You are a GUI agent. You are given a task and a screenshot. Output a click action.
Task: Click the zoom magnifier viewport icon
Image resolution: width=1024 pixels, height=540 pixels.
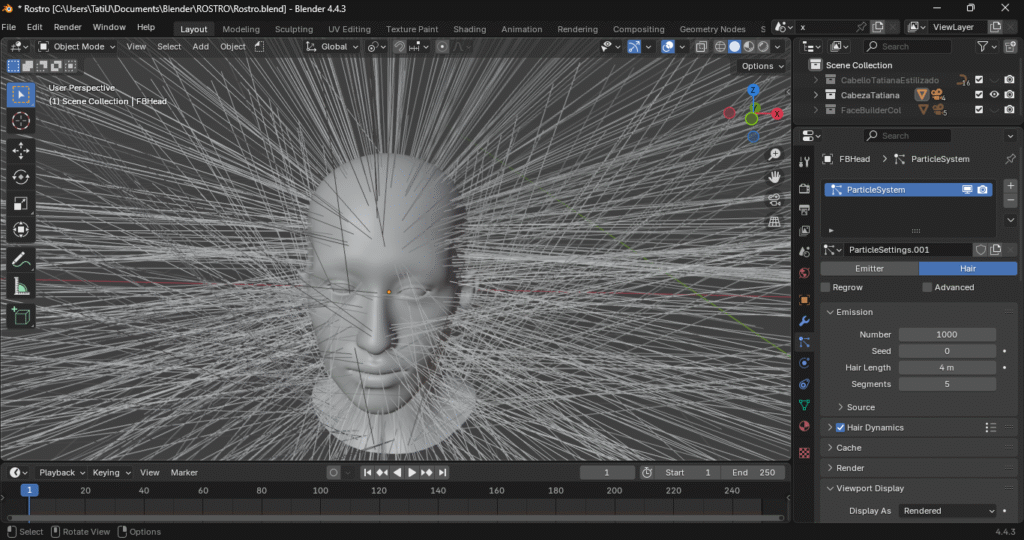774,154
